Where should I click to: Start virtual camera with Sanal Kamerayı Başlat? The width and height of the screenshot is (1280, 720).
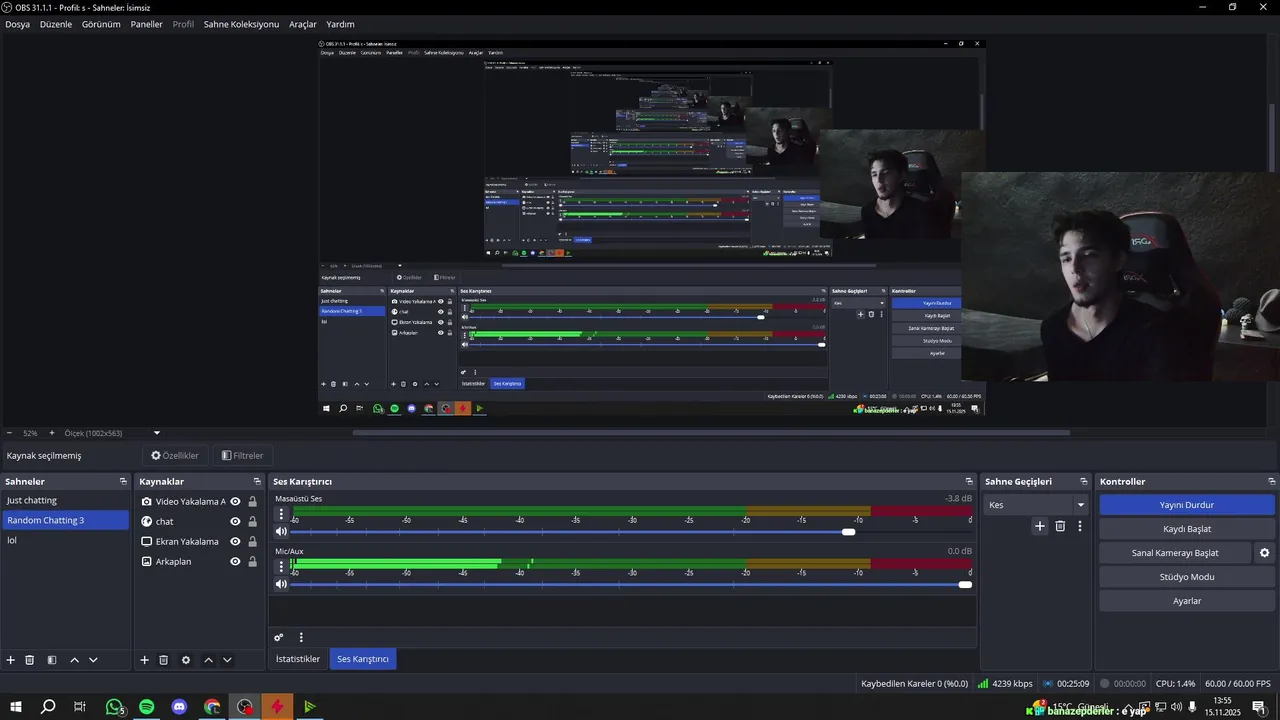[1175, 553]
